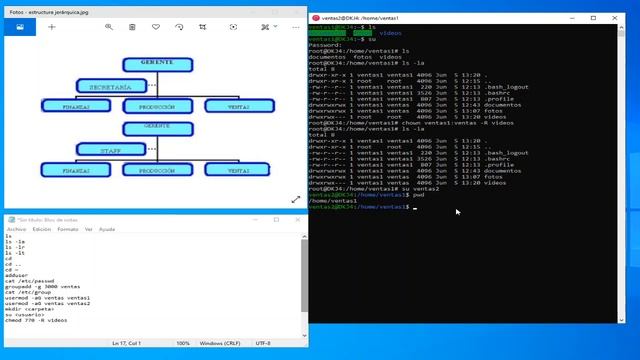The width and height of the screenshot is (640, 360).
Task: Click the SECRETARÍA box in the diagram
Action: pos(111,86)
